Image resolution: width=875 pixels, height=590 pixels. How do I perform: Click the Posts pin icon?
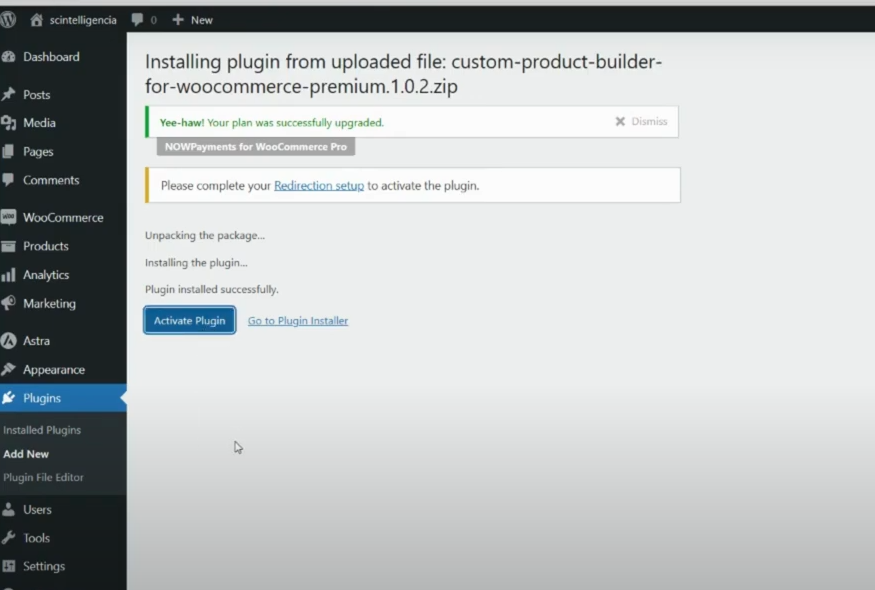(x=8, y=94)
